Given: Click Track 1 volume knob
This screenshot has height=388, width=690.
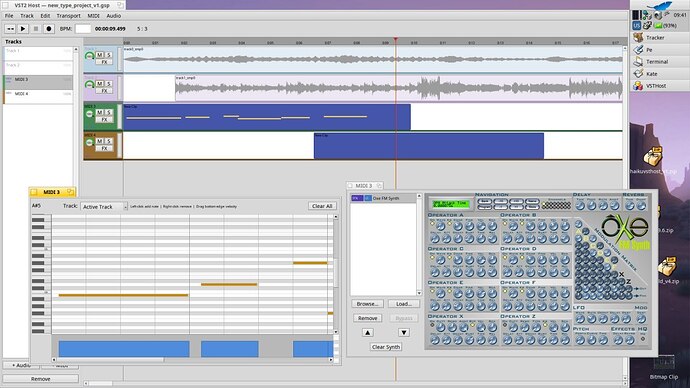Looking at the screenshot, I should click(x=89, y=56).
